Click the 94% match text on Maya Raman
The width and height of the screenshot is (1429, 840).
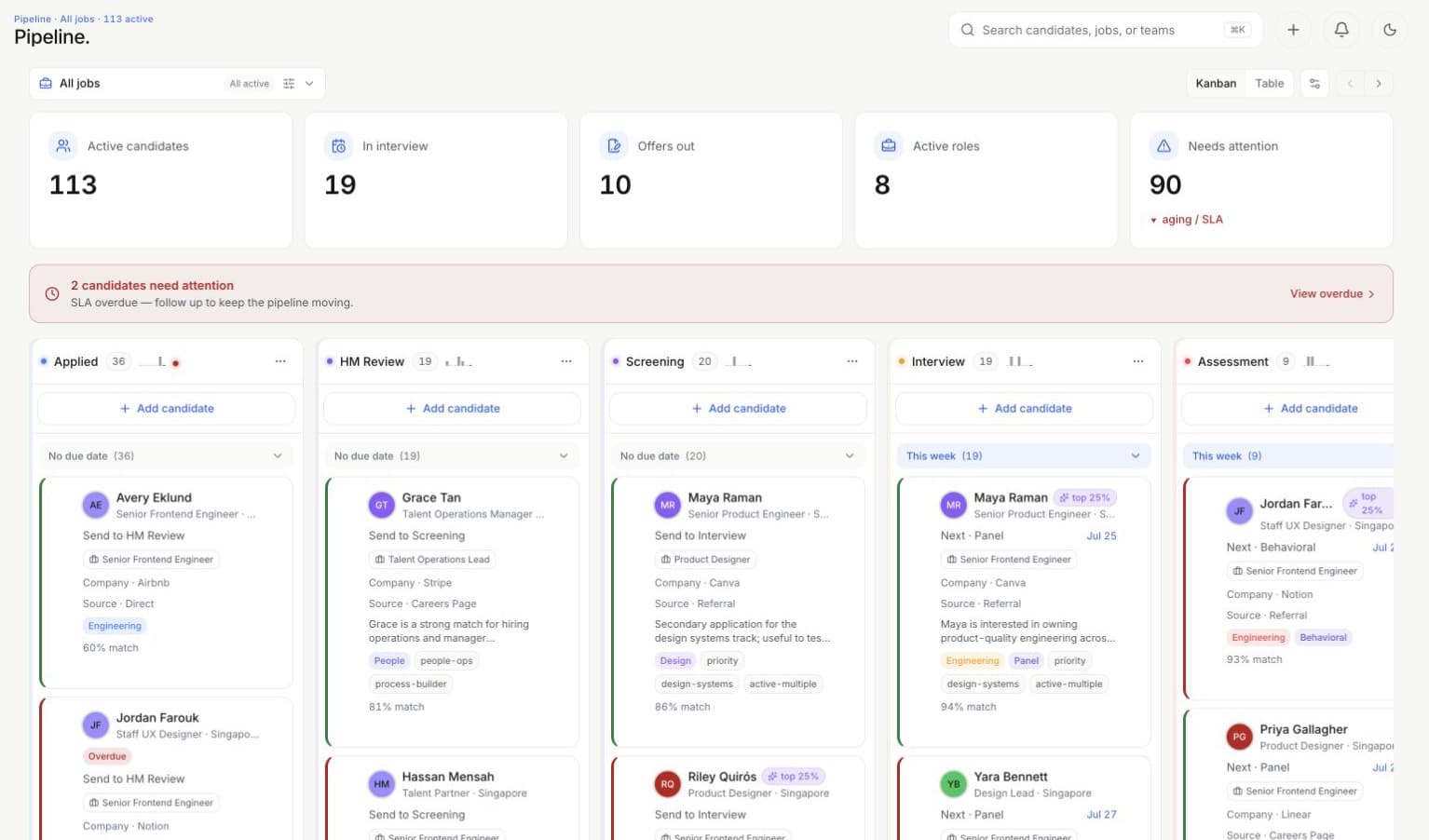(969, 708)
